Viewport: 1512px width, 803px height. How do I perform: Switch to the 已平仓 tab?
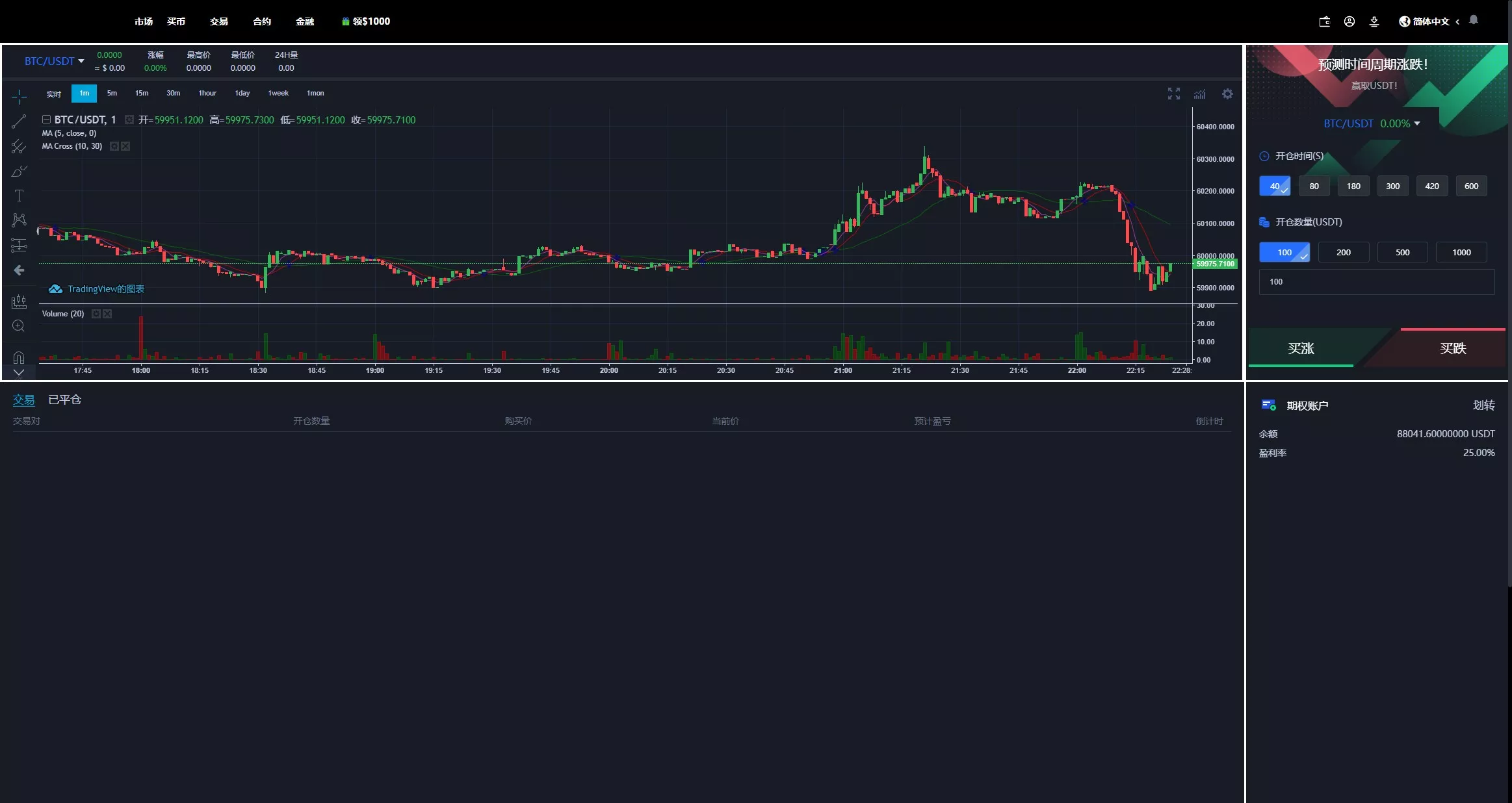coord(64,400)
